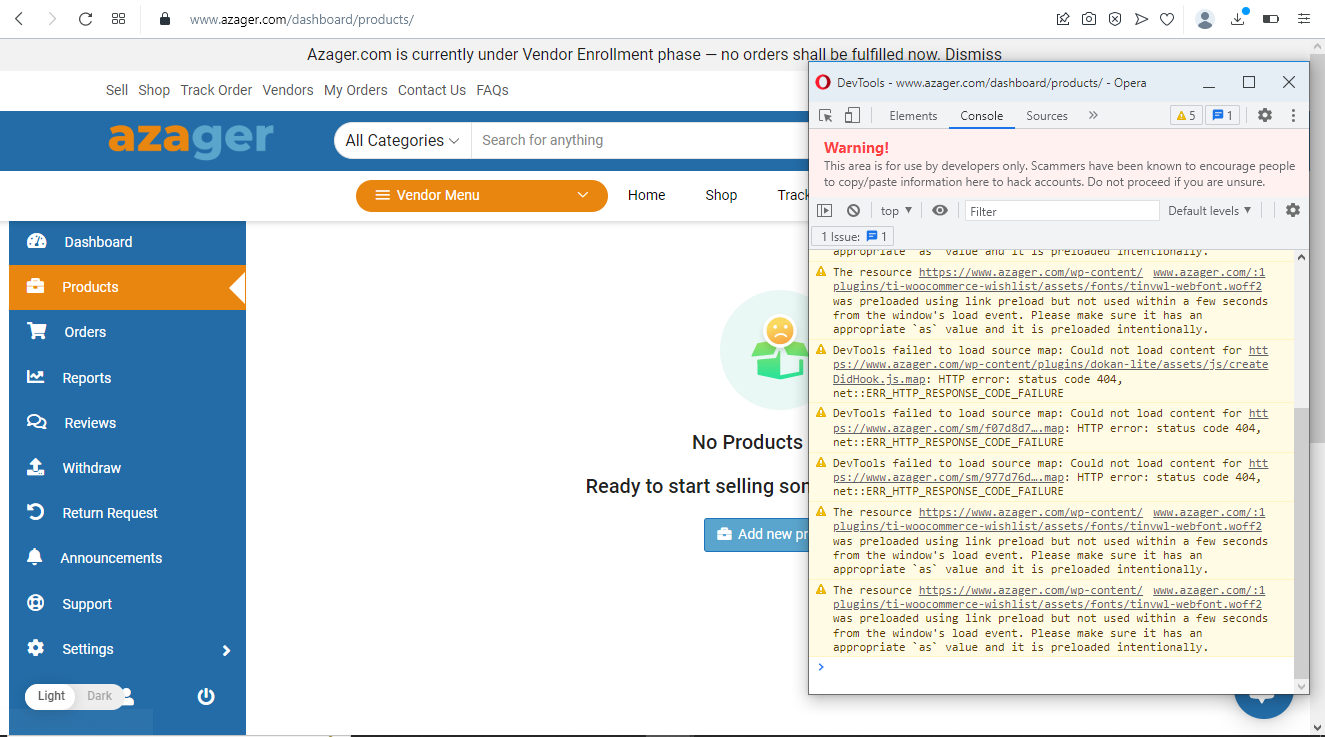Go back with the browser back arrow
This screenshot has height=737, width=1325.
click(x=19, y=18)
